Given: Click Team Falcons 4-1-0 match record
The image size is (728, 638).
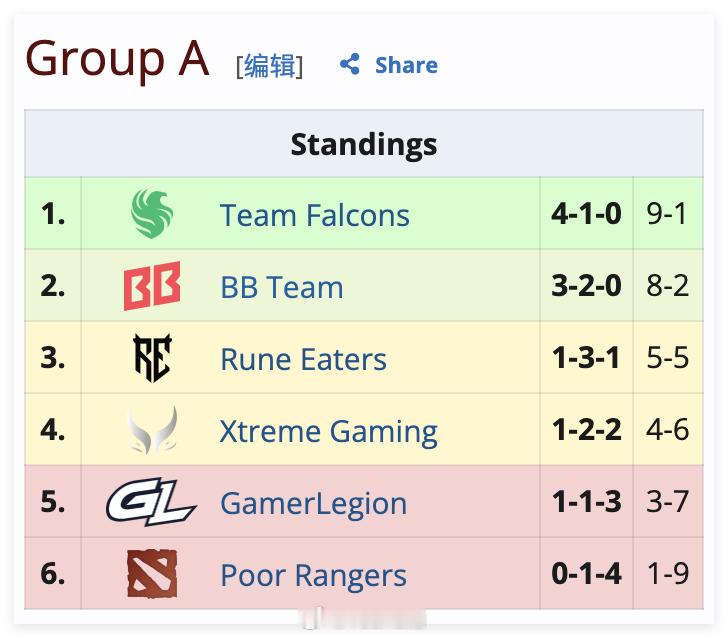Looking at the screenshot, I should click(x=586, y=214).
